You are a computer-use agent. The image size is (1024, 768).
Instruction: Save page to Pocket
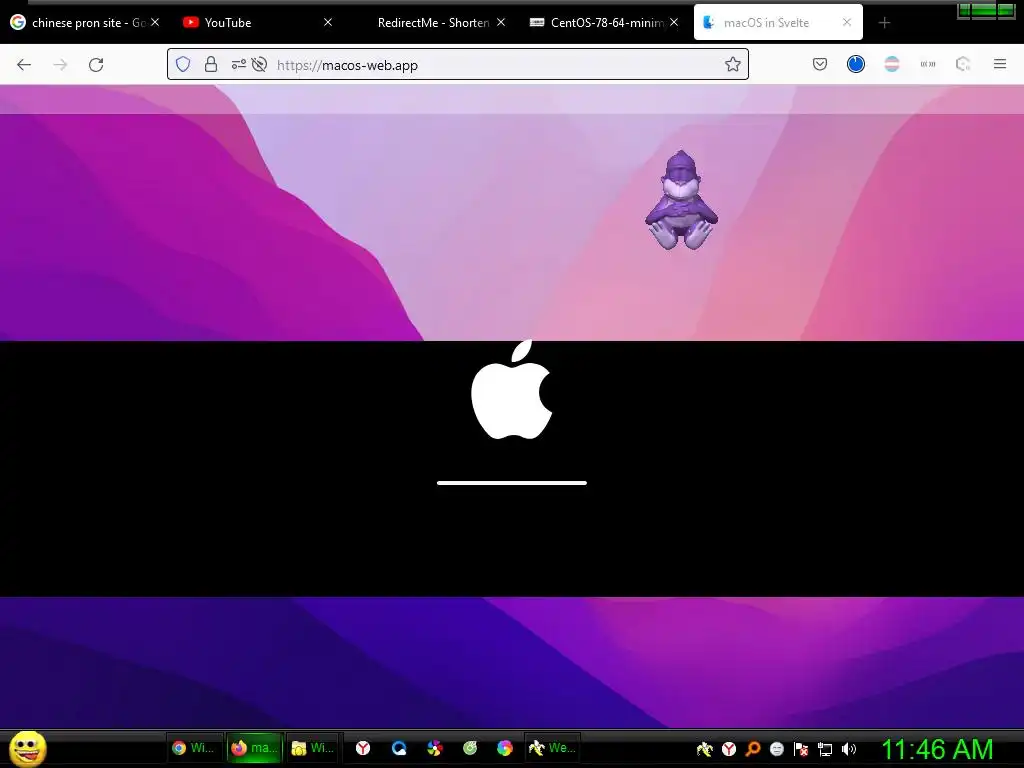[820, 64]
